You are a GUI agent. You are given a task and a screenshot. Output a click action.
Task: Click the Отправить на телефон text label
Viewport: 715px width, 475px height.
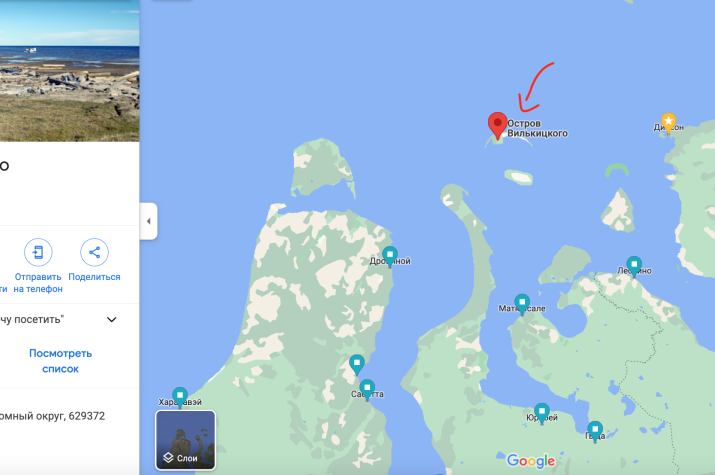click(x=38, y=283)
